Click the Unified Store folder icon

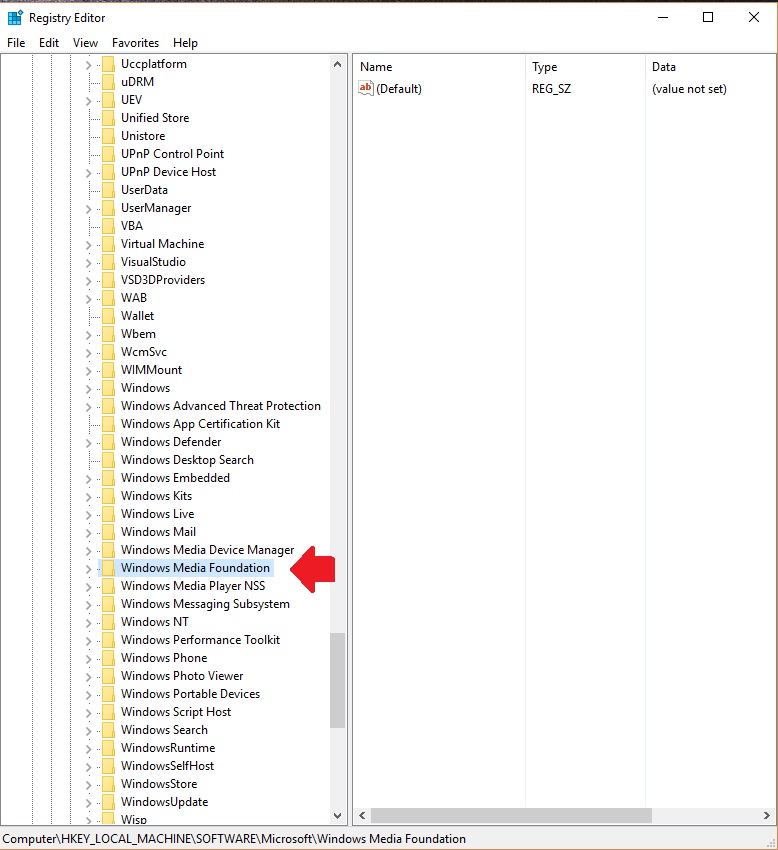(x=108, y=118)
